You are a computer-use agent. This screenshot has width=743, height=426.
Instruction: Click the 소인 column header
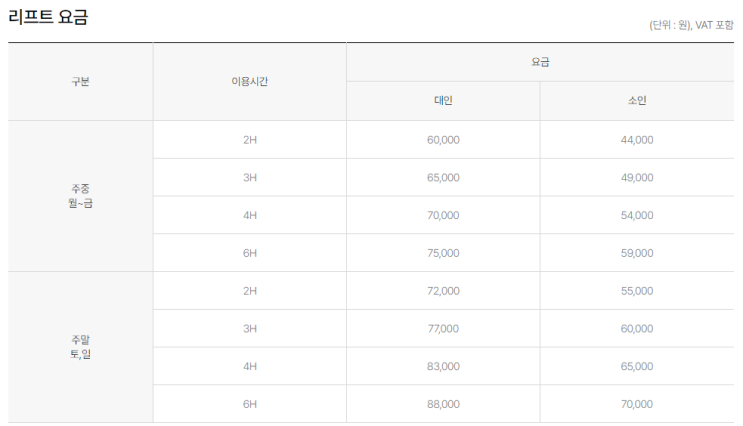[x=636, y=101]
